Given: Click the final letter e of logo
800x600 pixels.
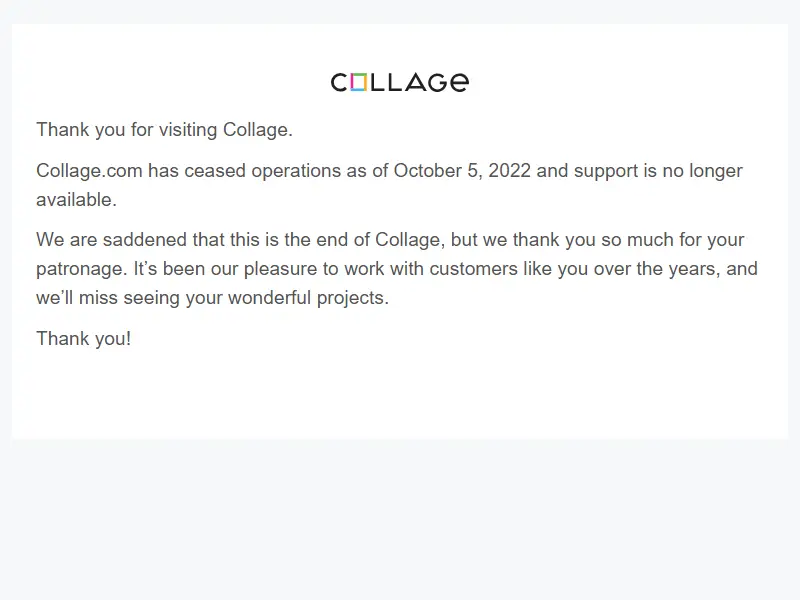Looking at the screenshot, I should point(459,83).
